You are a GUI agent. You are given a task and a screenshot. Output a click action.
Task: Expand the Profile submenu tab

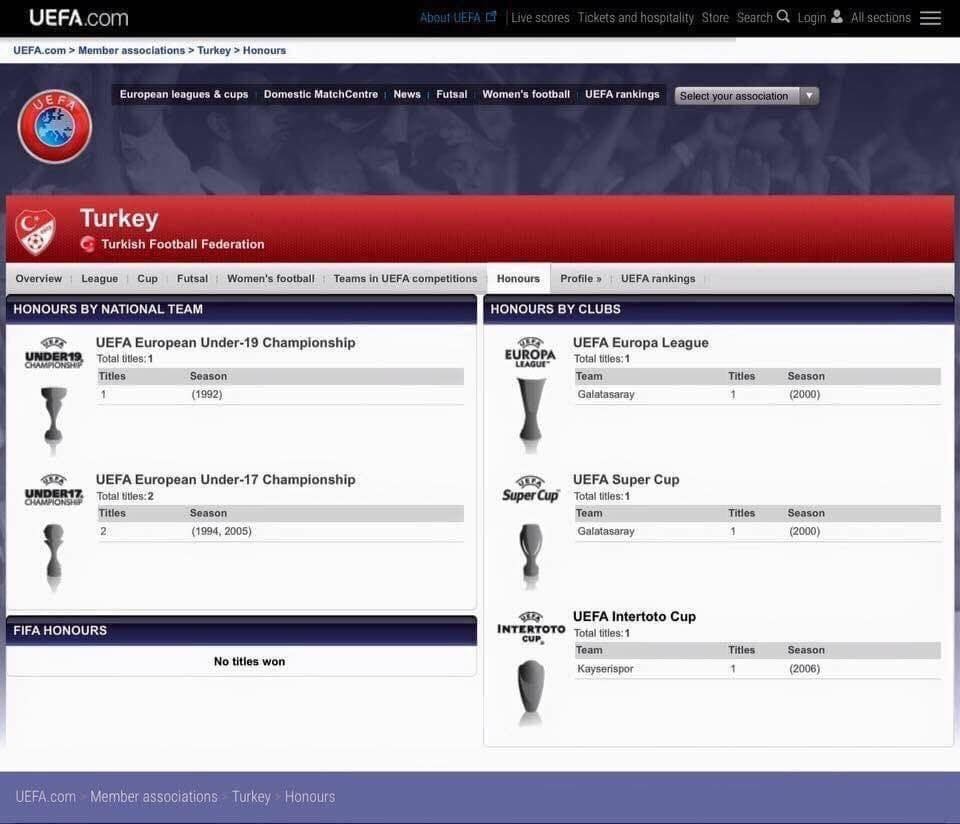580,279
